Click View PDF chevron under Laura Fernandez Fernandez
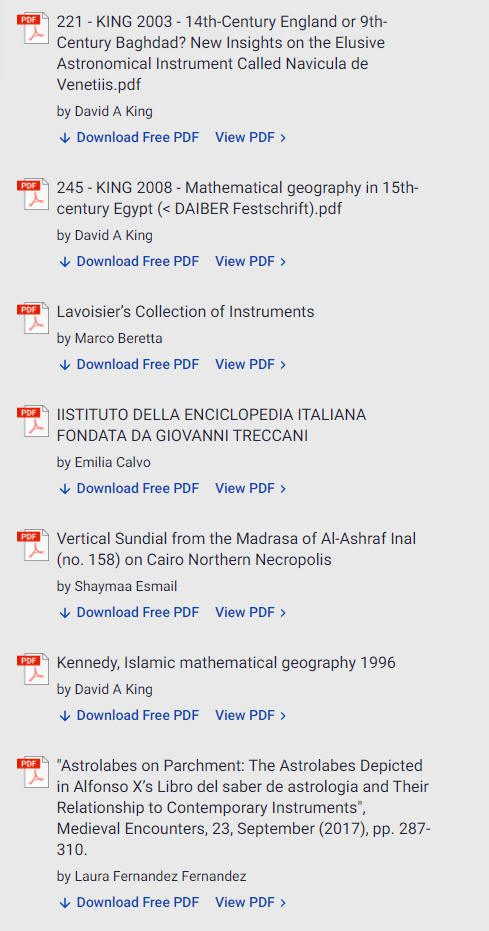This screenshot has width=489, height=931. [x=283, y=903]
